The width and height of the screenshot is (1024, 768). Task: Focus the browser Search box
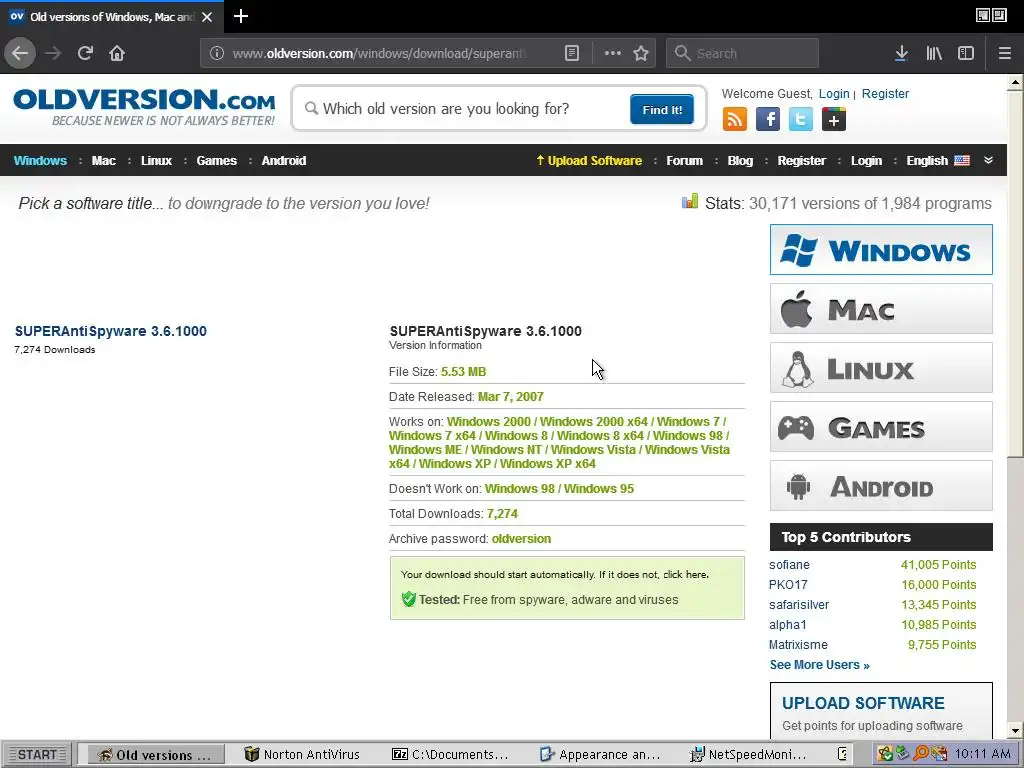coord(742,54)
